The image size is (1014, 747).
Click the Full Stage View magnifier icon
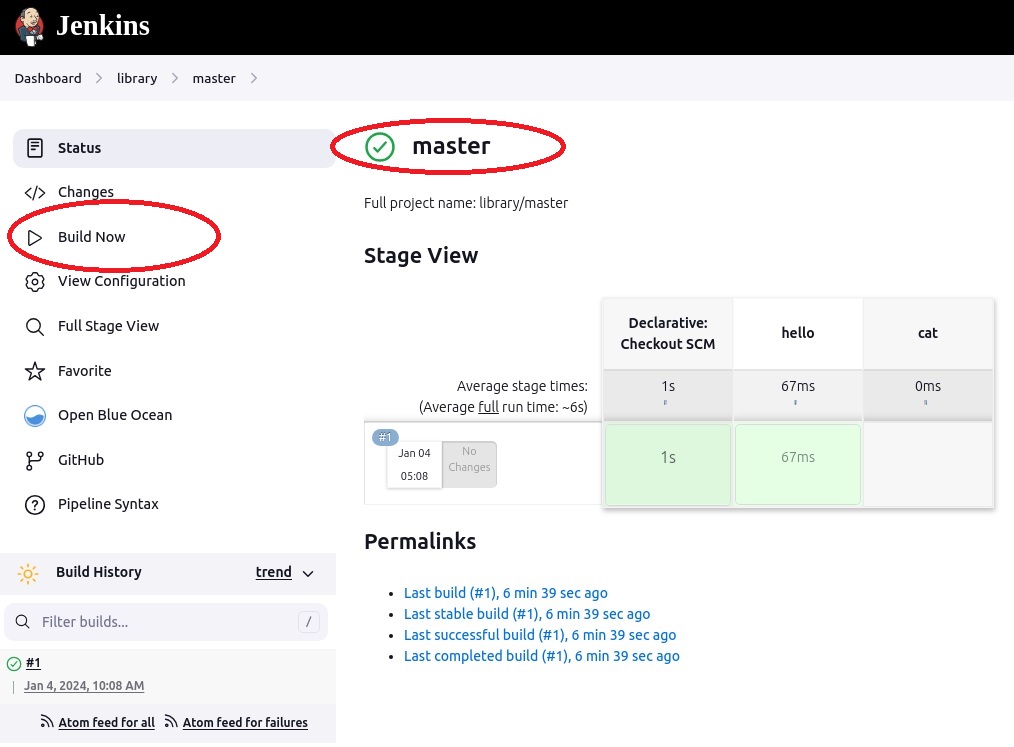coord(35,327)
